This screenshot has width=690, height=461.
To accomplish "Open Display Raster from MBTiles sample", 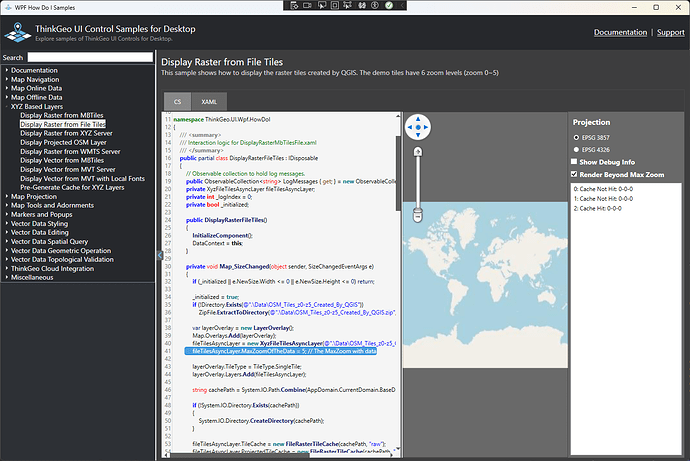I will point(62,115).
